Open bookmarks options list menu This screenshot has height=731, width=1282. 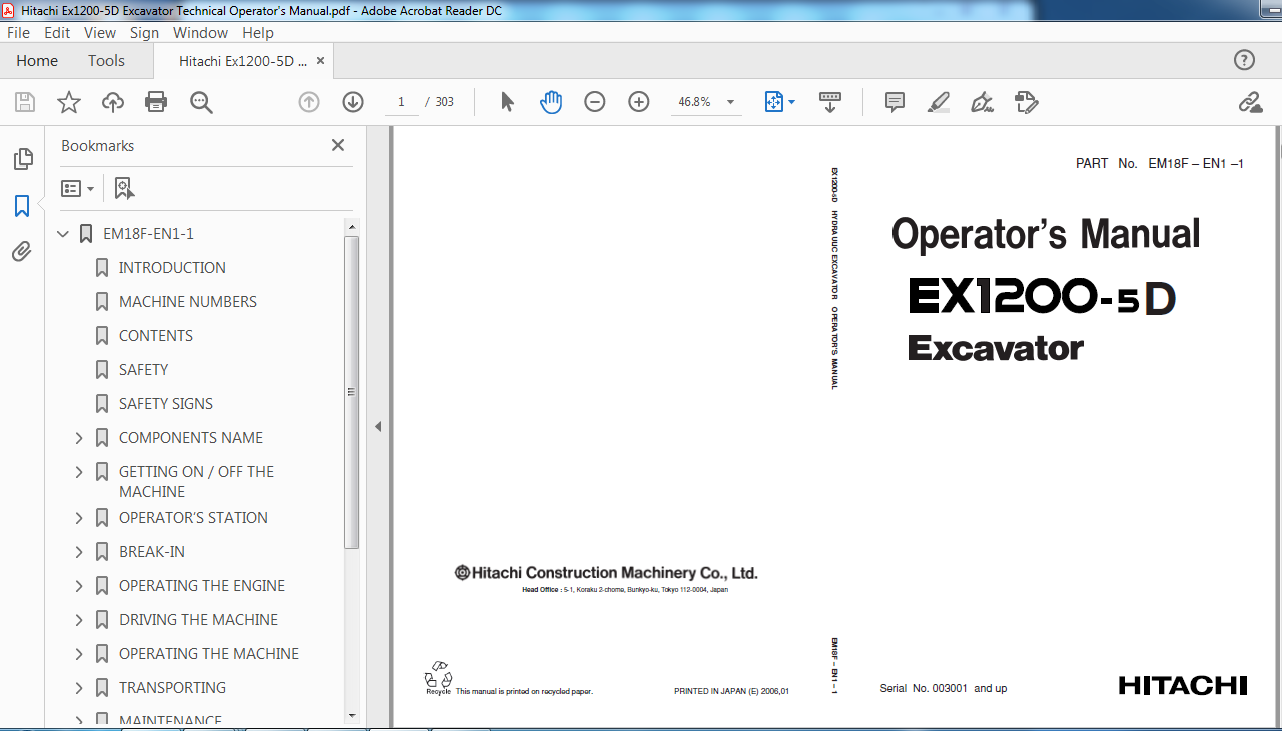point(77,188)
